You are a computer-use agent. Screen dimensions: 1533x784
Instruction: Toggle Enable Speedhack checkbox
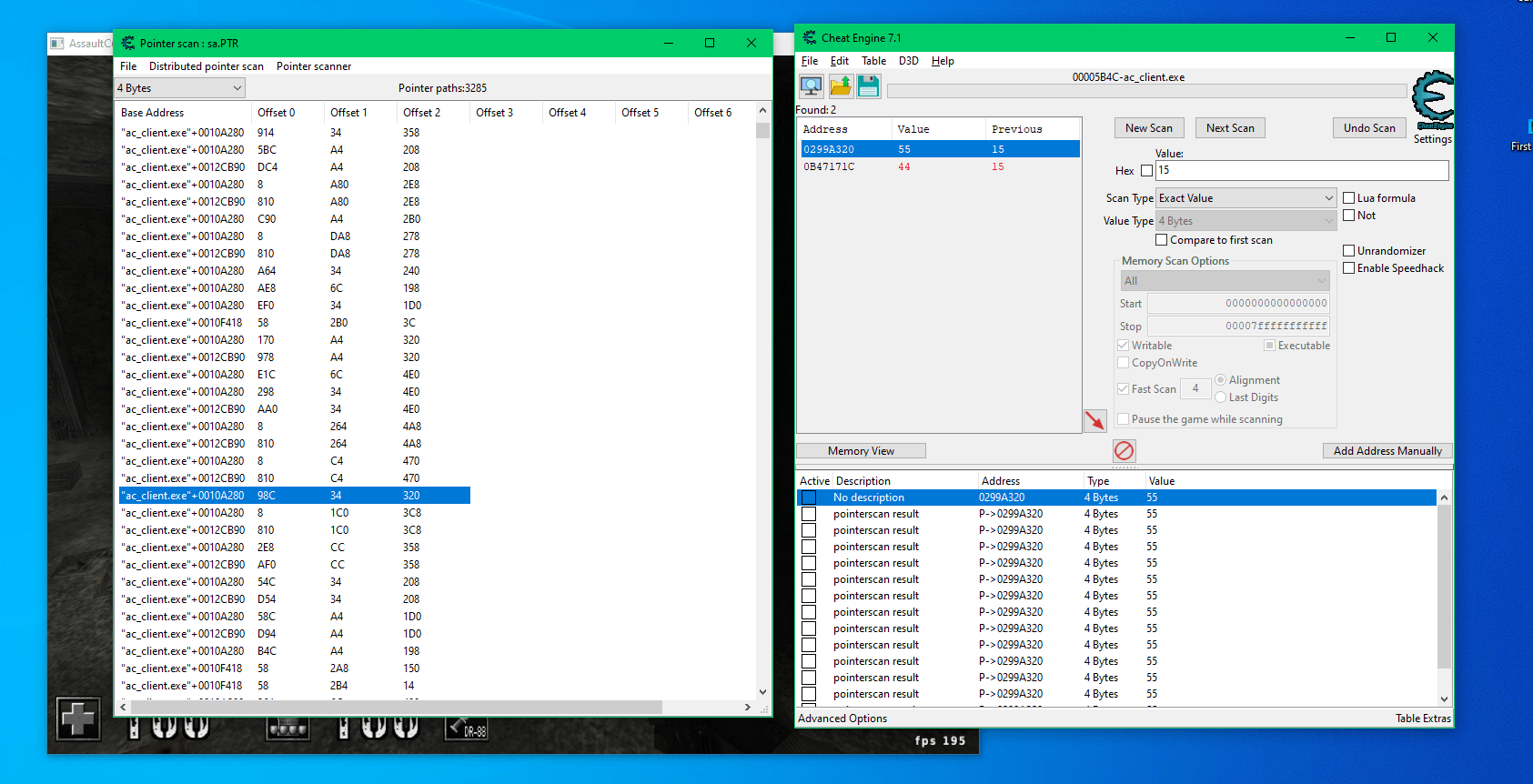click(x=1349, y=267)
